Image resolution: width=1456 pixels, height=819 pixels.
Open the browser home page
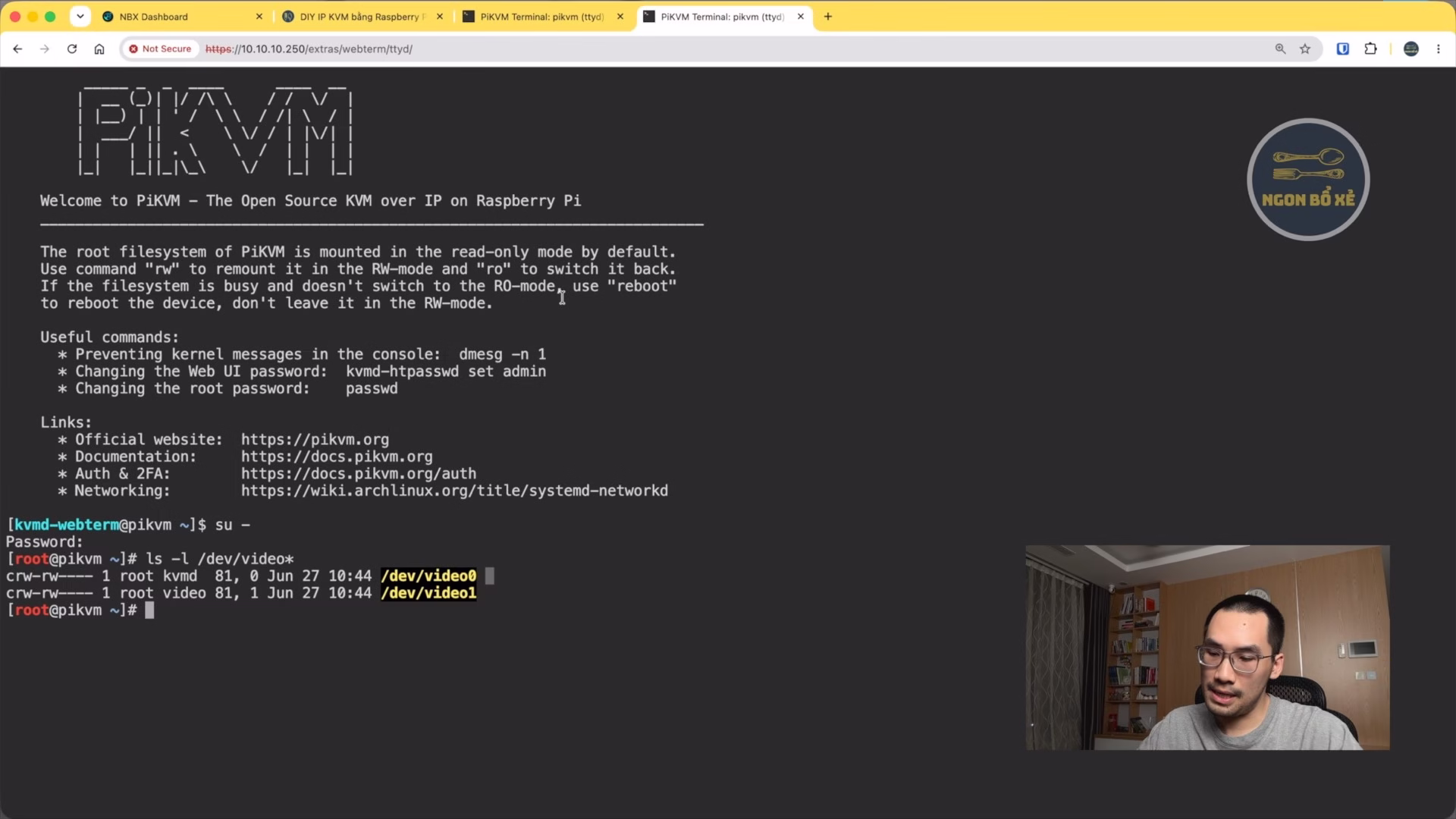click(99, 49)
